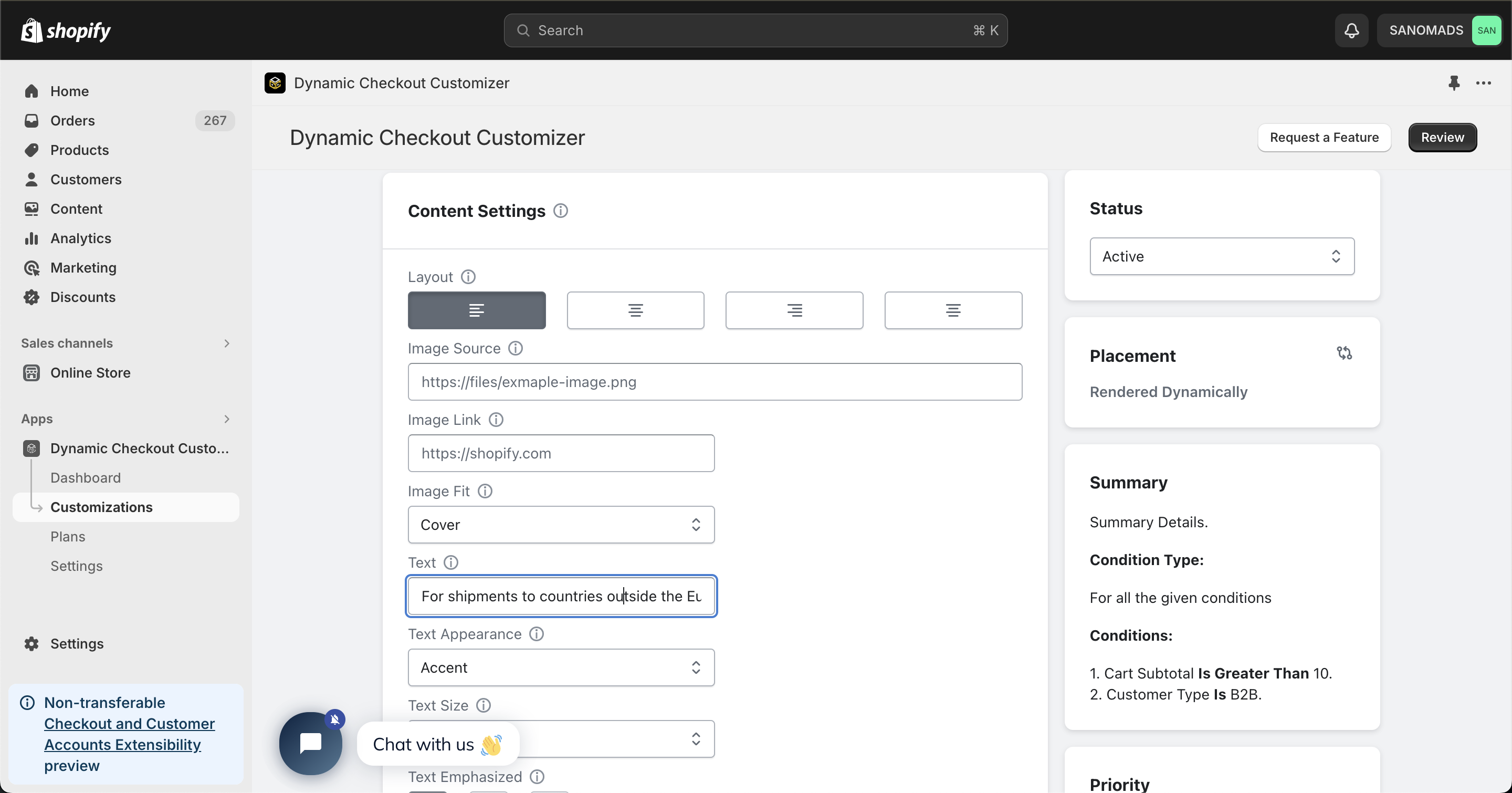This screenshot has height=793, width=1512.
Task: Open the Text Size dropdown arrows
Action: [x=696, y=739]
